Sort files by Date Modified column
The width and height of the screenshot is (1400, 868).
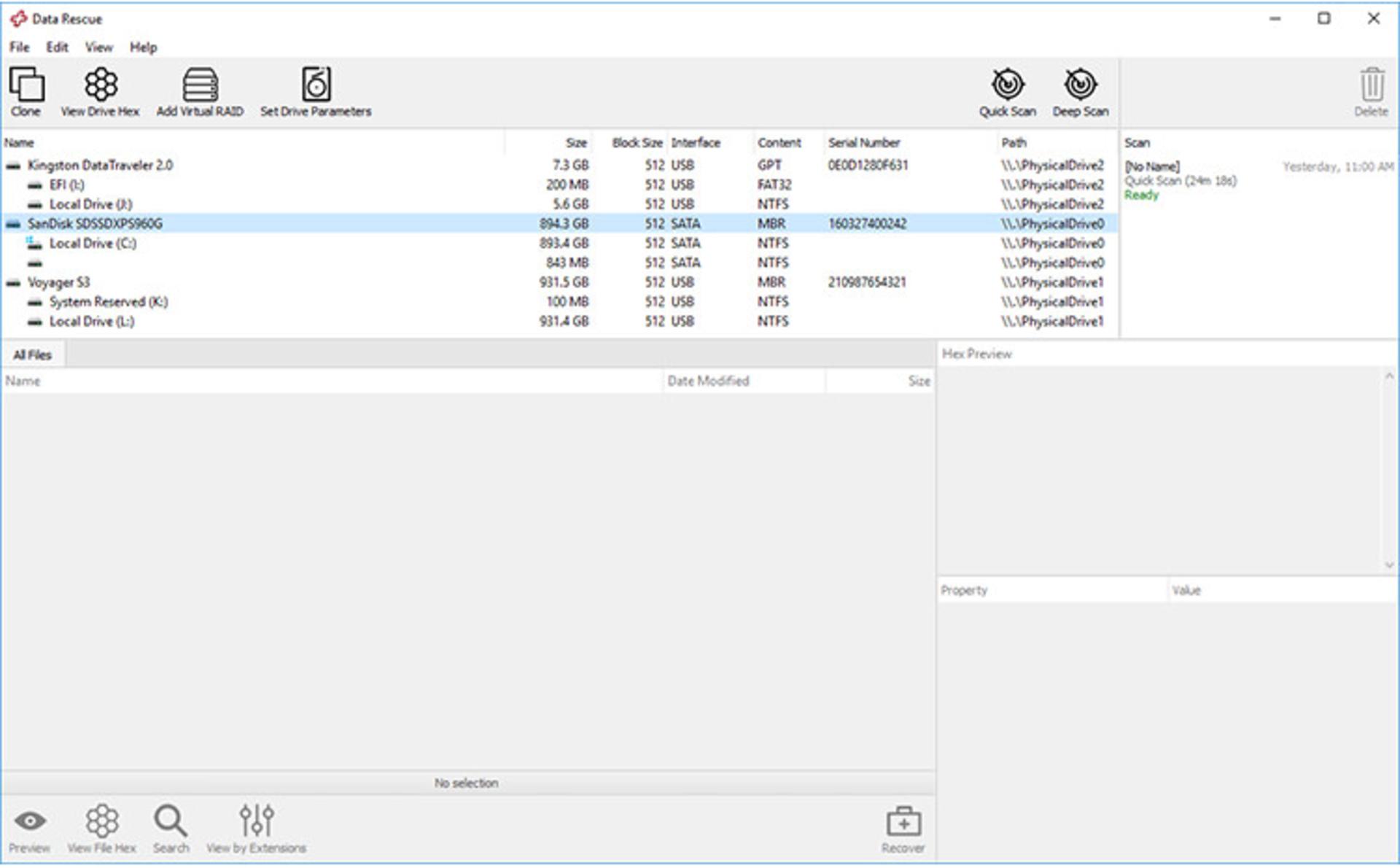[x=744, y=381]
